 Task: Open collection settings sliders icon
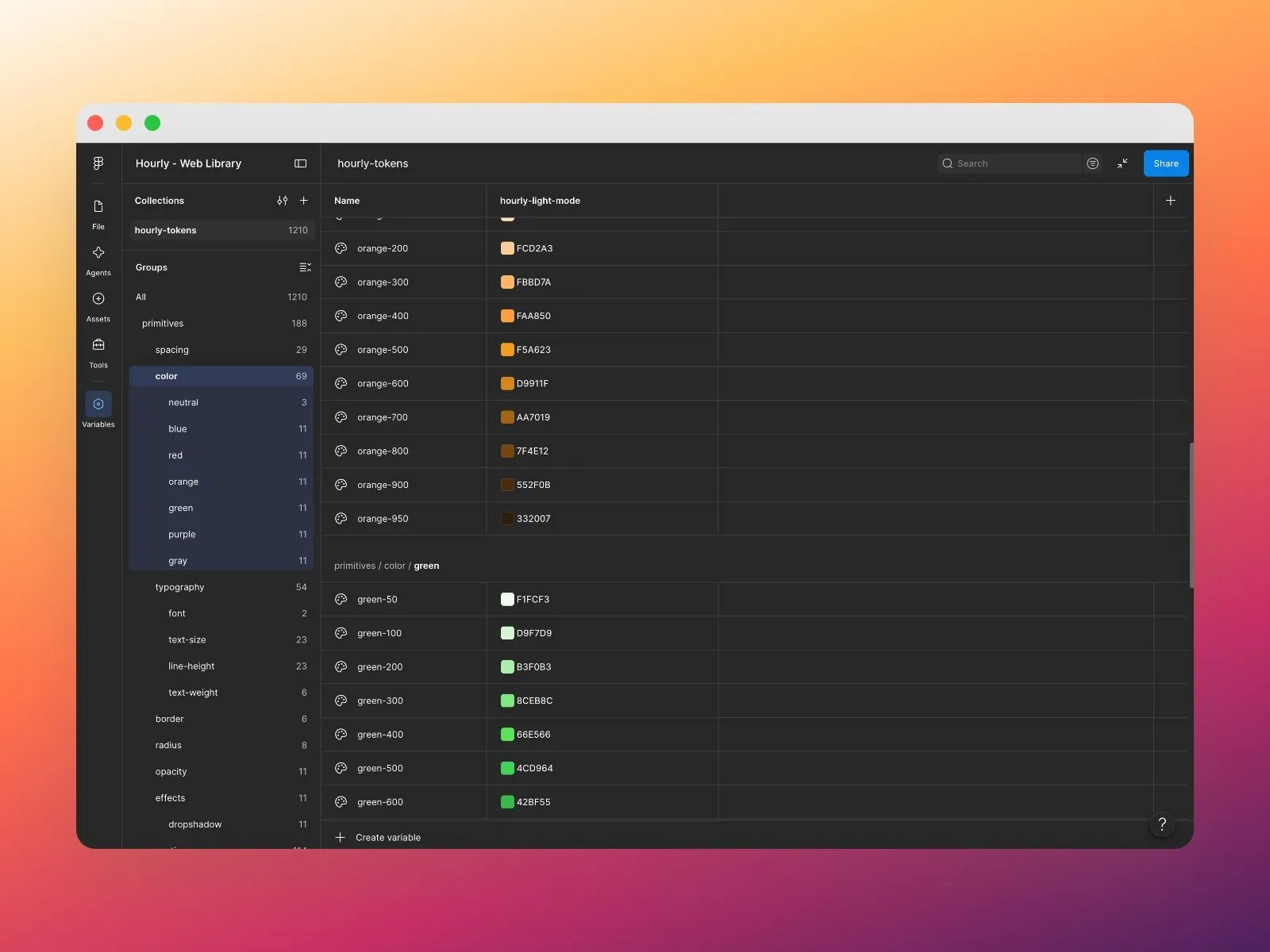(282, 201)
